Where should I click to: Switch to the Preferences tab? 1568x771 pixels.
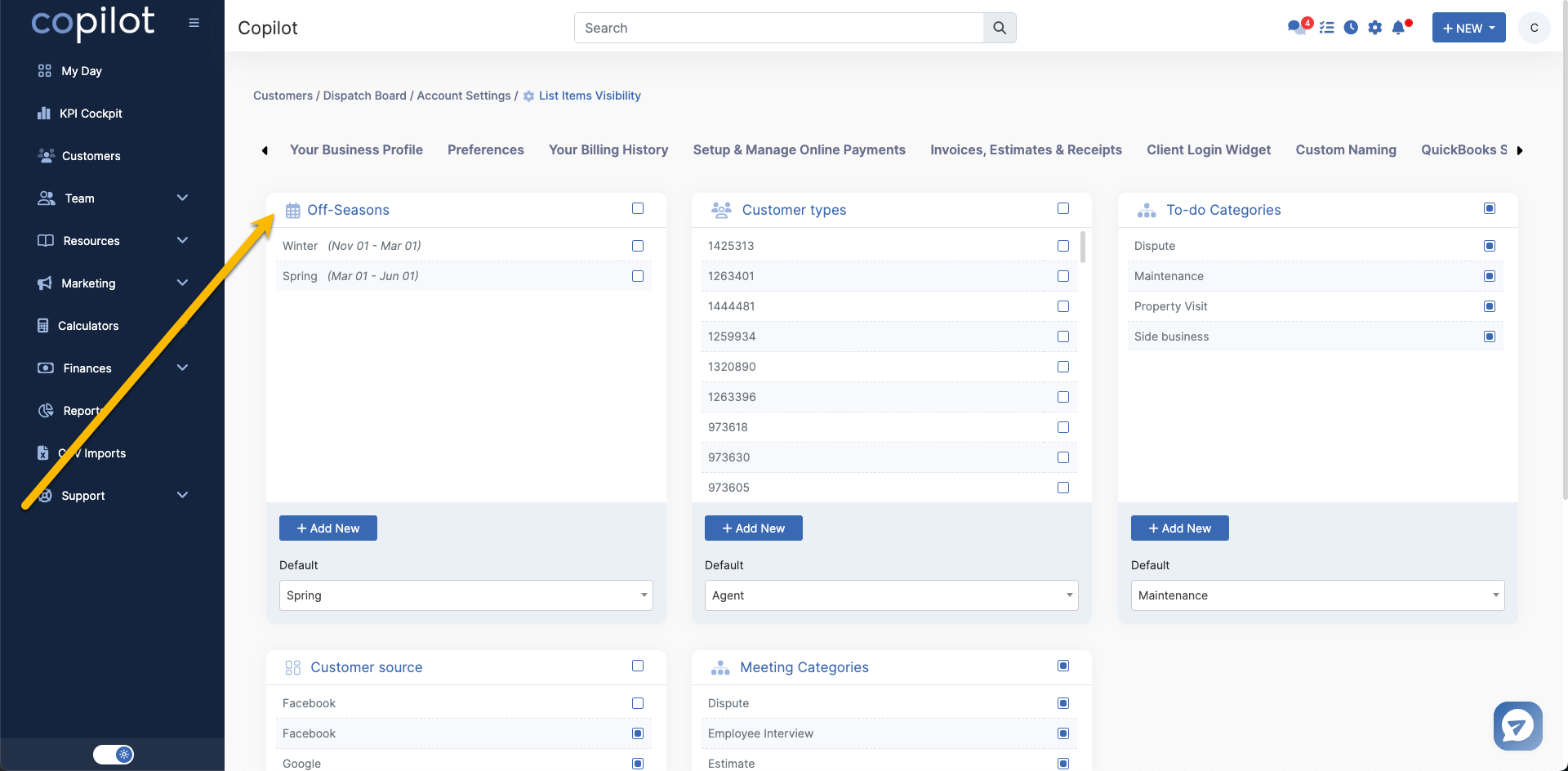point(486,149)
